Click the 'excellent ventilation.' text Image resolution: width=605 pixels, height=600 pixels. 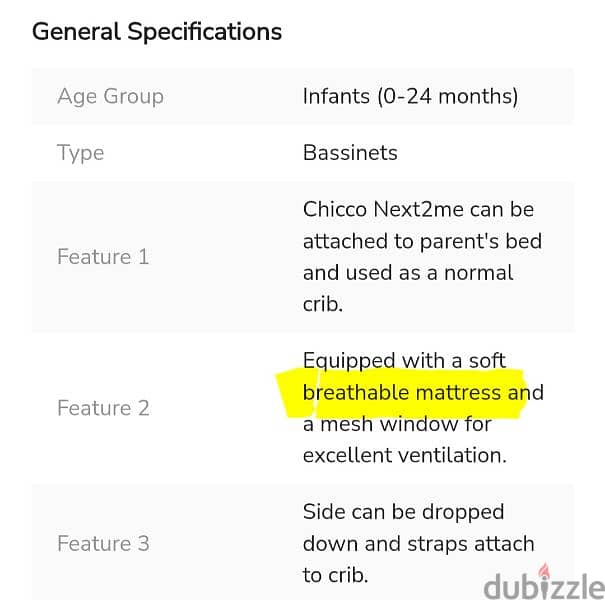(x=405, y=455)
